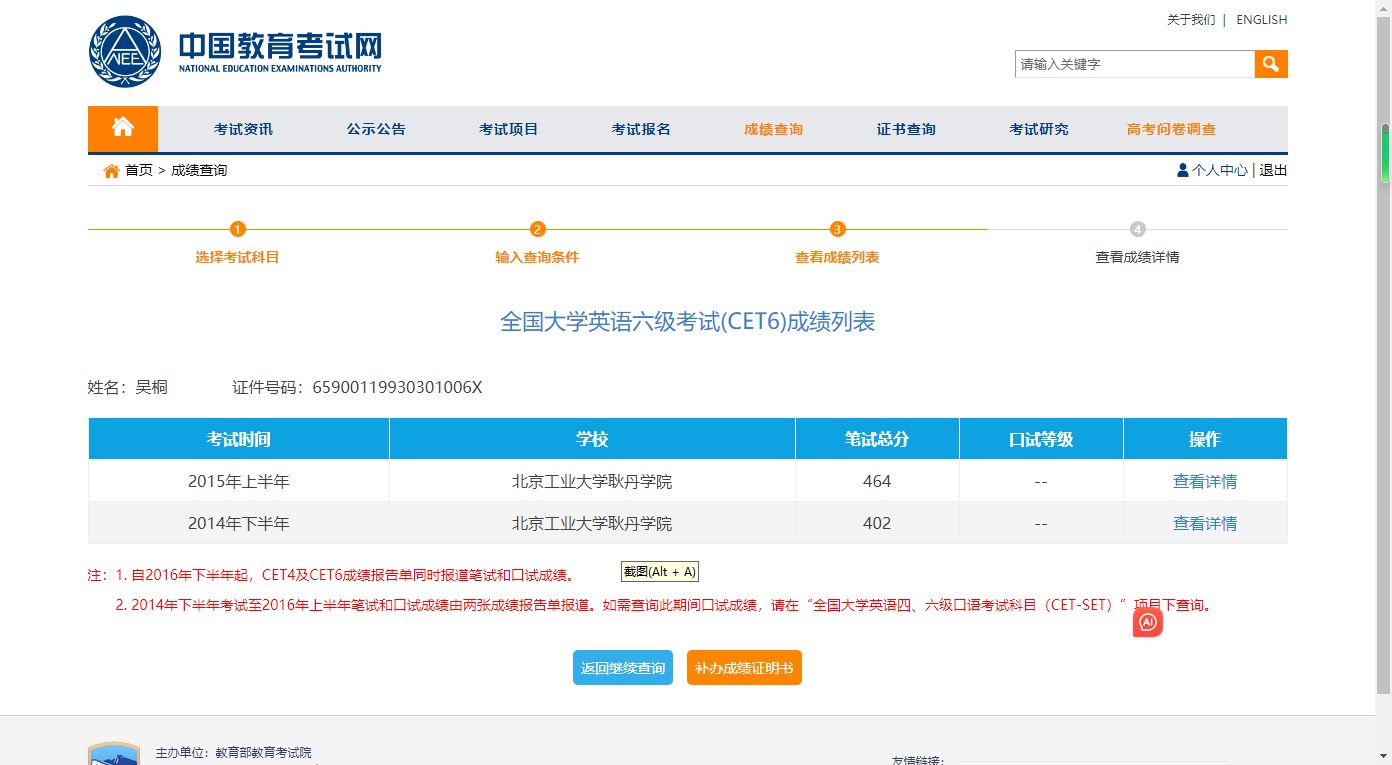View details for 2015年上半年 exam
1392x765 pixels.
(x=1205, y=481)
